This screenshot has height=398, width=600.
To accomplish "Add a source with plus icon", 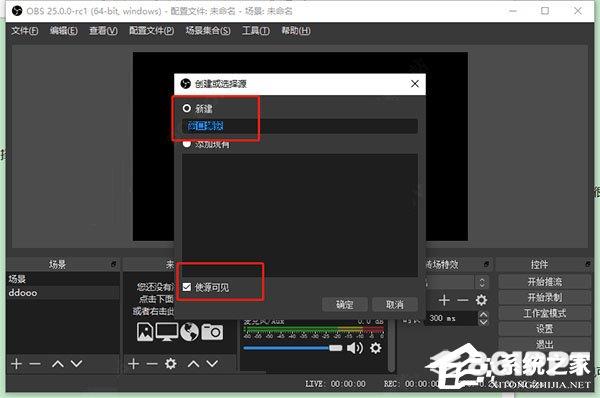I will [133, 364].
